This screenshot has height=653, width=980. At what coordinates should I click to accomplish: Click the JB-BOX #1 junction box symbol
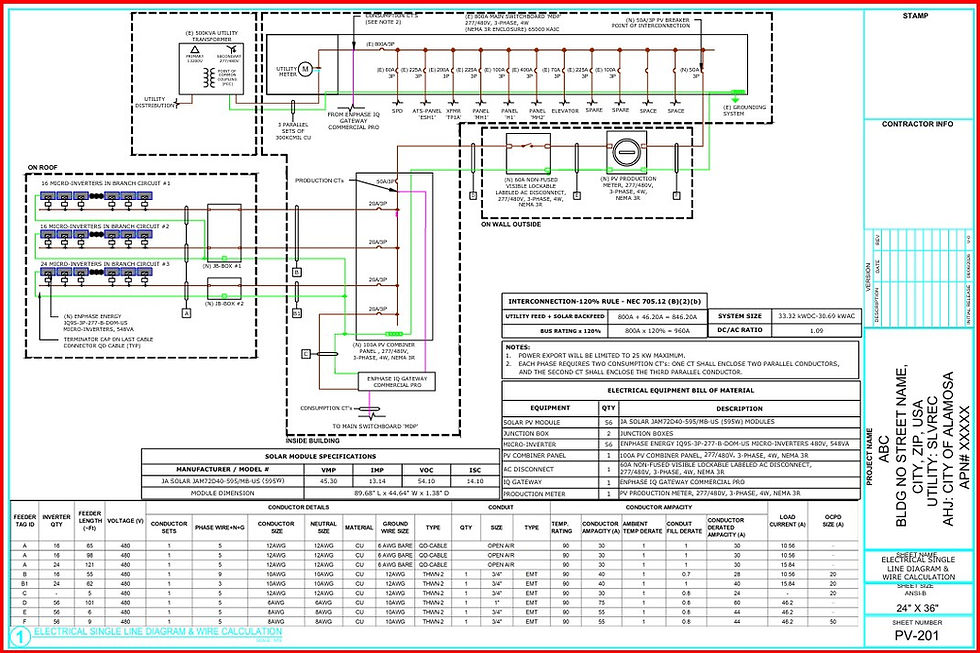tap(224, 232)
